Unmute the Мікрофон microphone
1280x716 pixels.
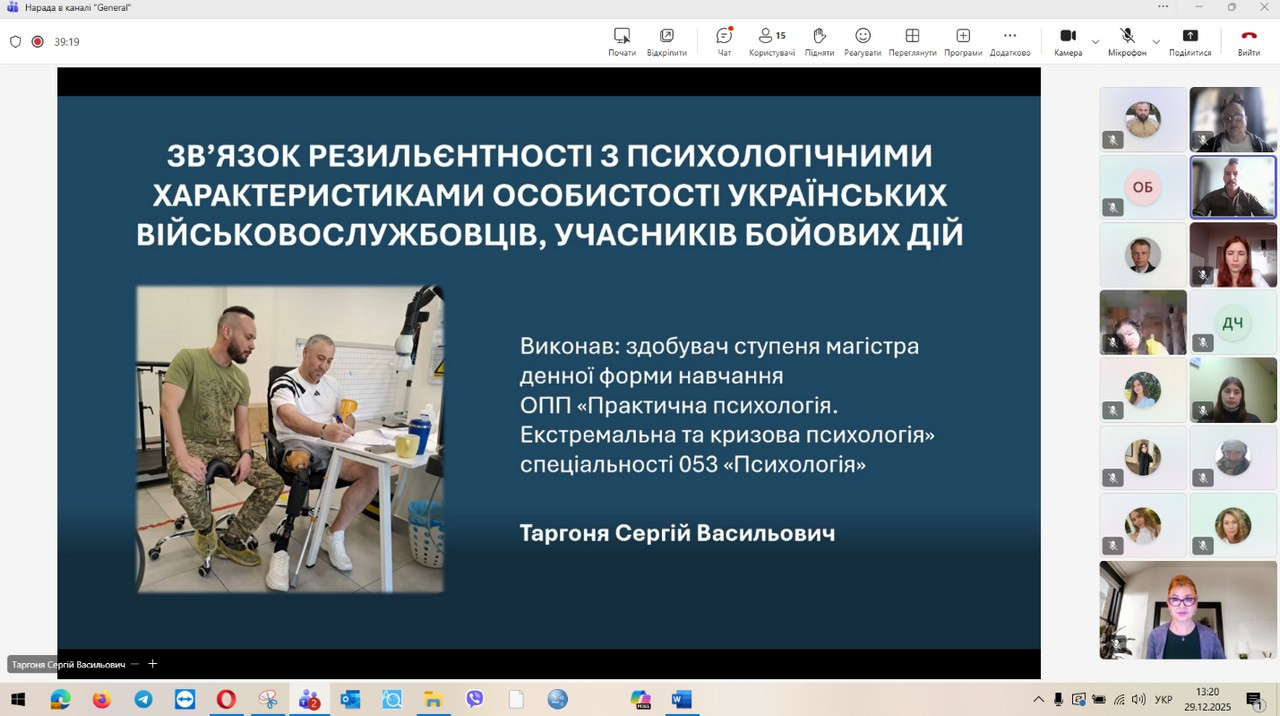[x=1127, y=41]
